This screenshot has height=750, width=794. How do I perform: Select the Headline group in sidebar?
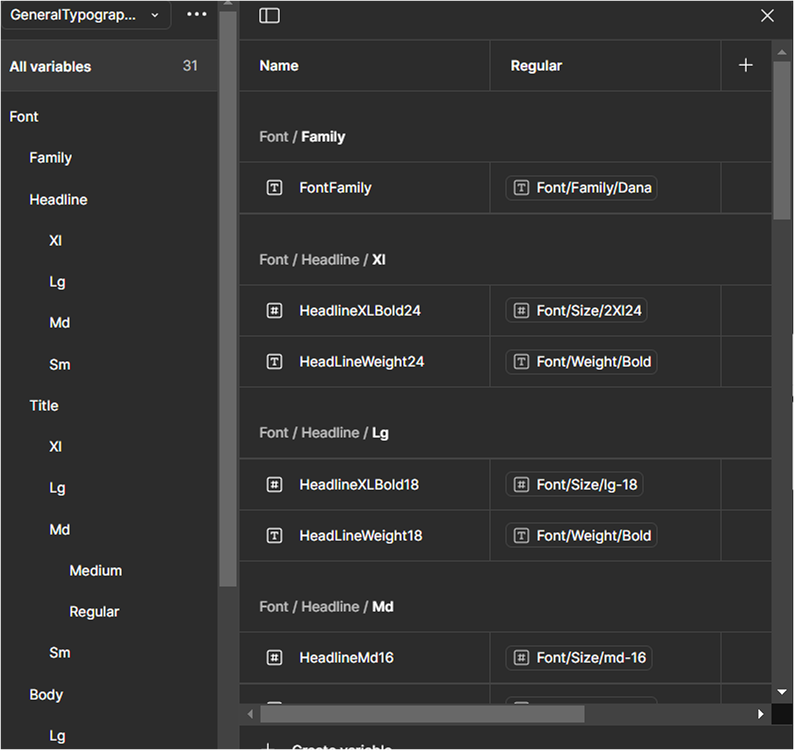point(58,200)
